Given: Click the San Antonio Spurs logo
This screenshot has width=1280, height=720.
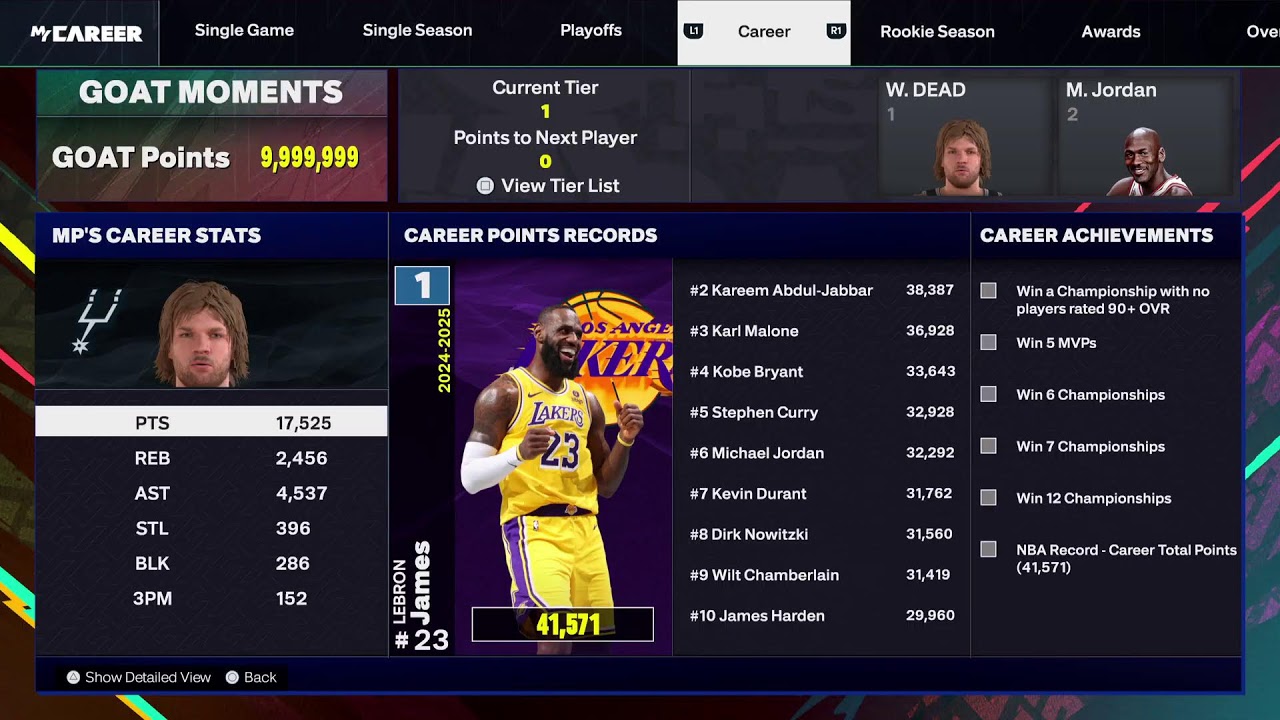Looking at the screenshot, I should click(96, 321).
